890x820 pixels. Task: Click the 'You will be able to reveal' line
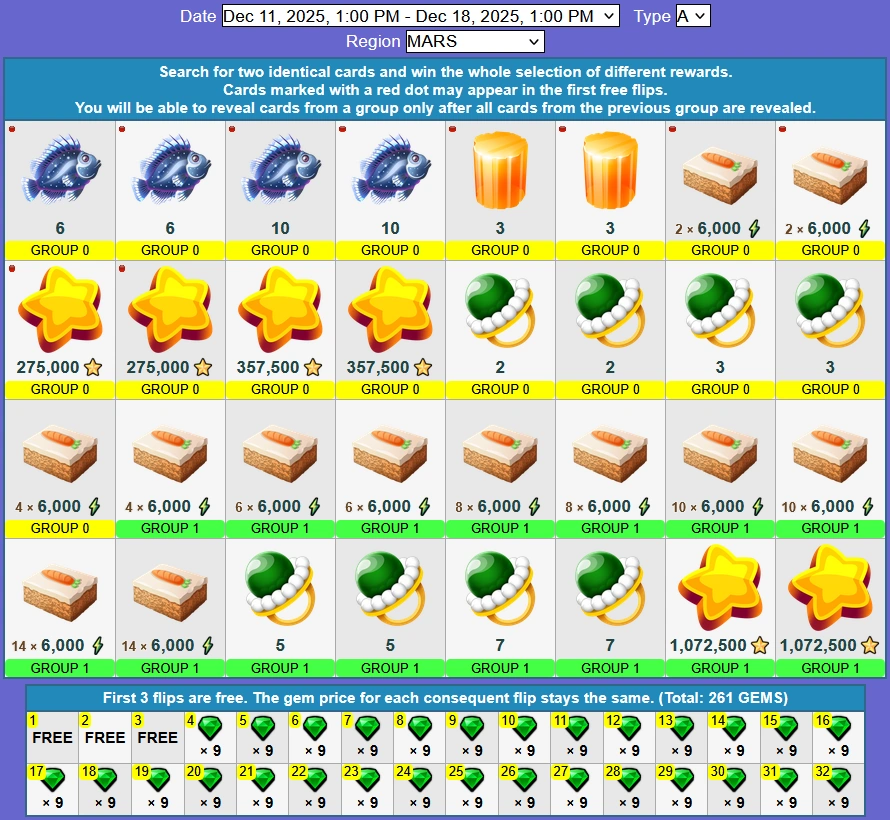[x=445, y=108]
